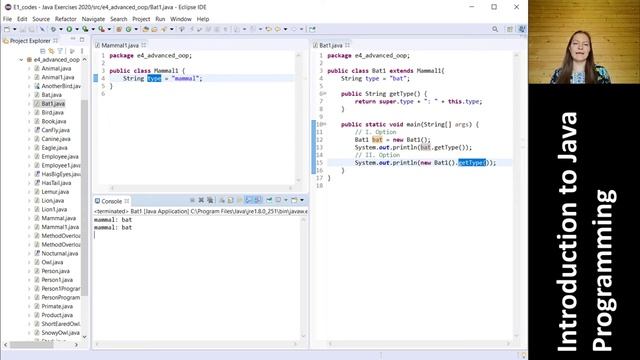
Task: Toggle Scroll Lock in Console toolbar
Action: click(230, 200)
